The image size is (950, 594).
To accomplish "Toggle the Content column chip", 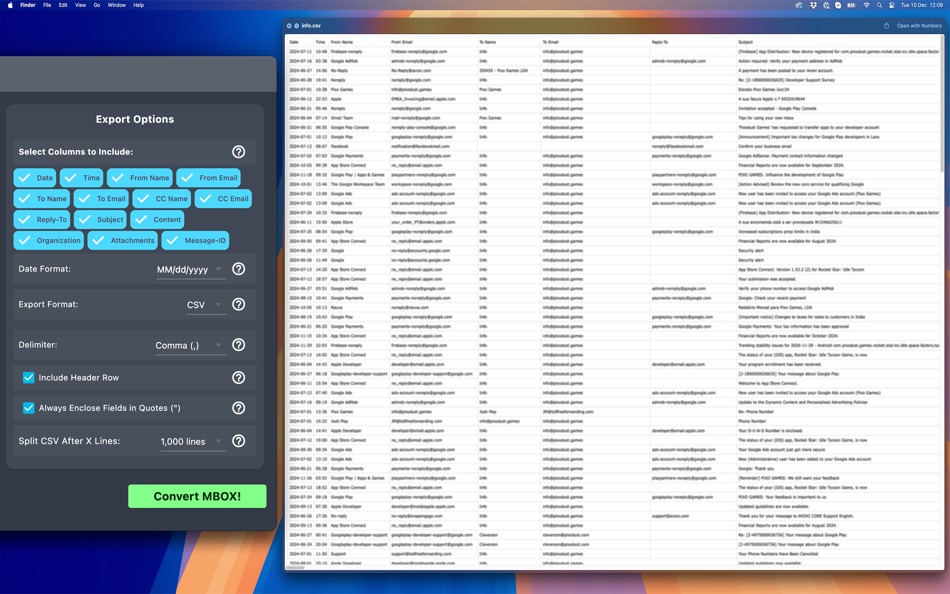I will 158,219.
